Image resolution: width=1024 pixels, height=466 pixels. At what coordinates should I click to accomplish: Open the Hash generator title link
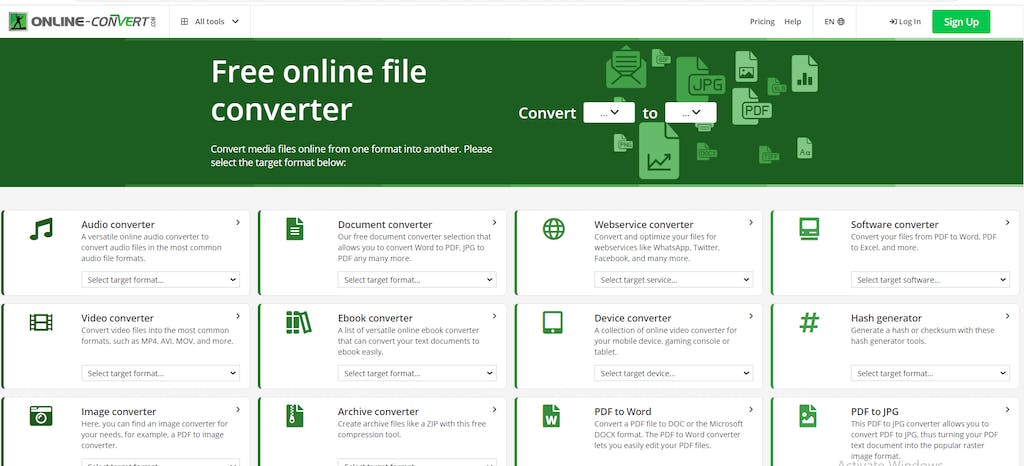[886, 318]
